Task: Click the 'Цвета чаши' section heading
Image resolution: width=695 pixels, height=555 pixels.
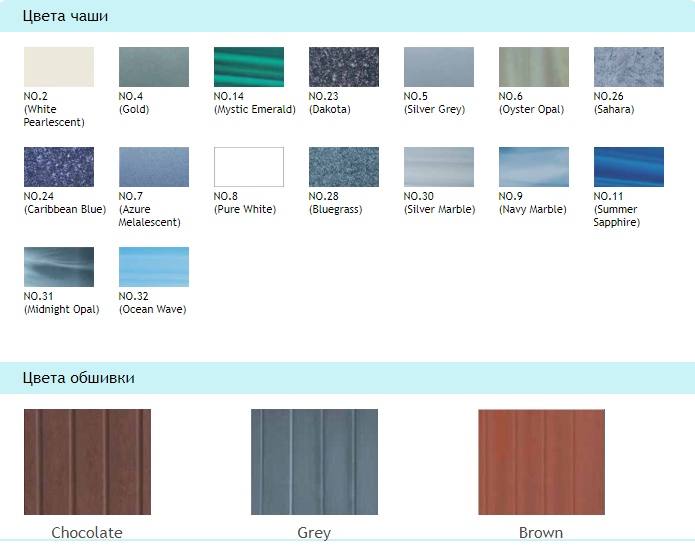Action: [65, 16]
